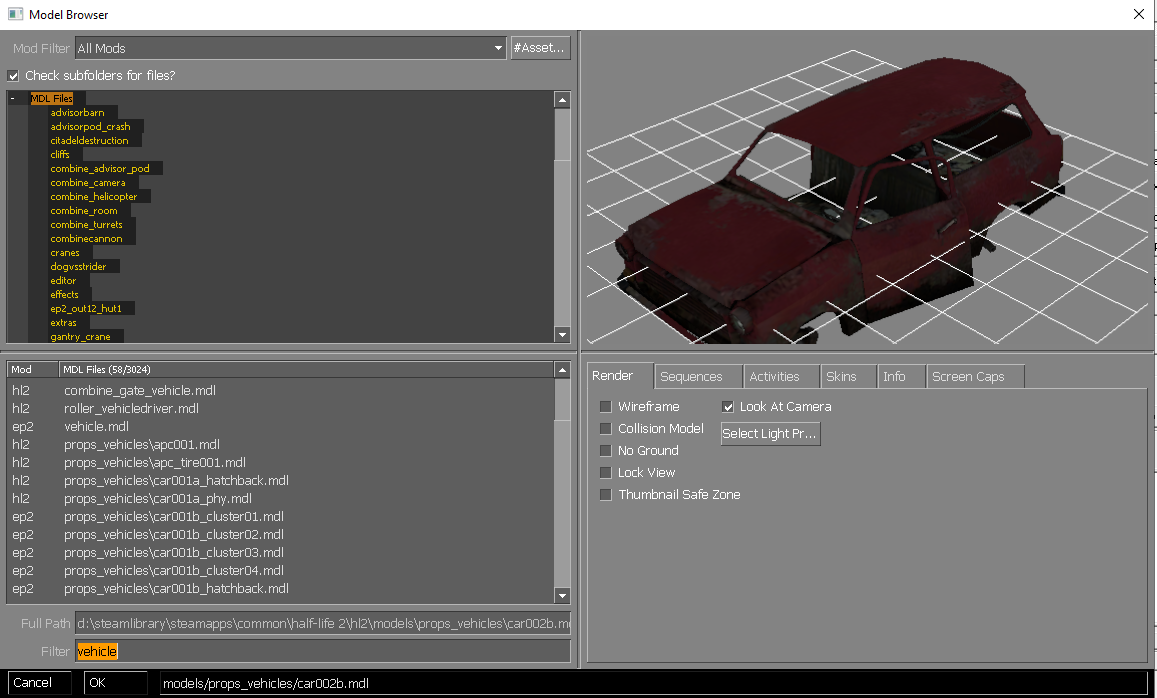This screenshot has width=1157, height=698.
Task: Collapse the MDL Files tree root
Action: pos(13,99)
